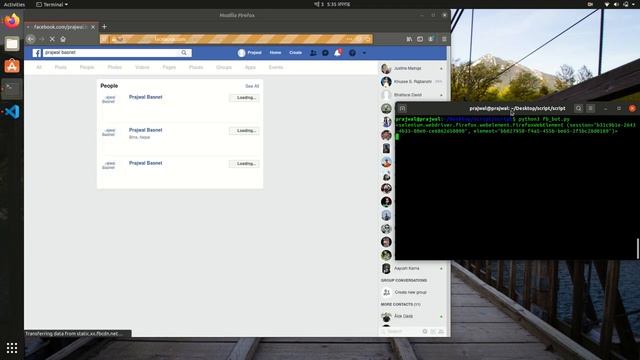Screen dimensions: 640x360
Task: Click terminal search icon
Action: coord(578,109)
